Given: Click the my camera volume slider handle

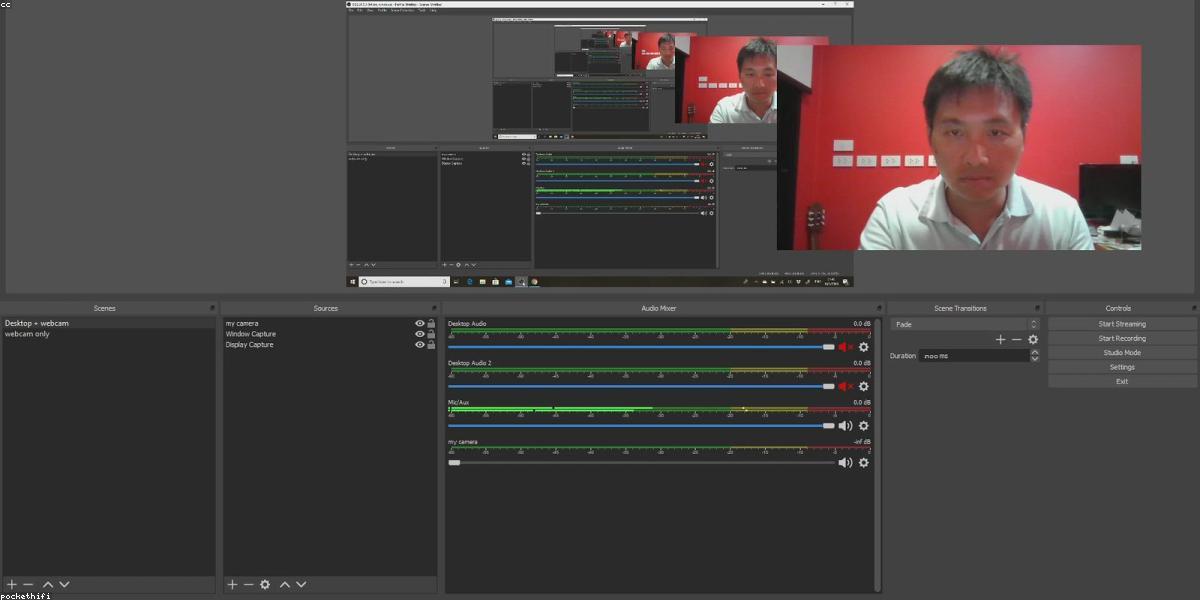Looking at the screenshot, I should [x=454, y=462].
